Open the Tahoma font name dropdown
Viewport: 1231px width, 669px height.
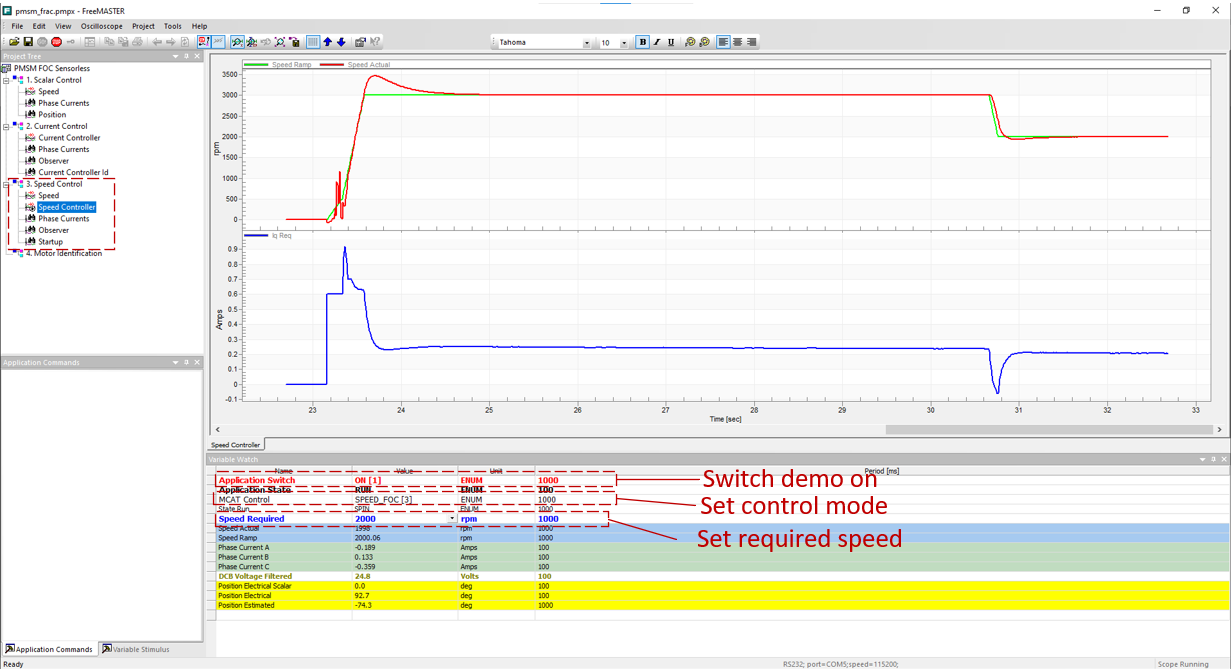pos(586,43)
